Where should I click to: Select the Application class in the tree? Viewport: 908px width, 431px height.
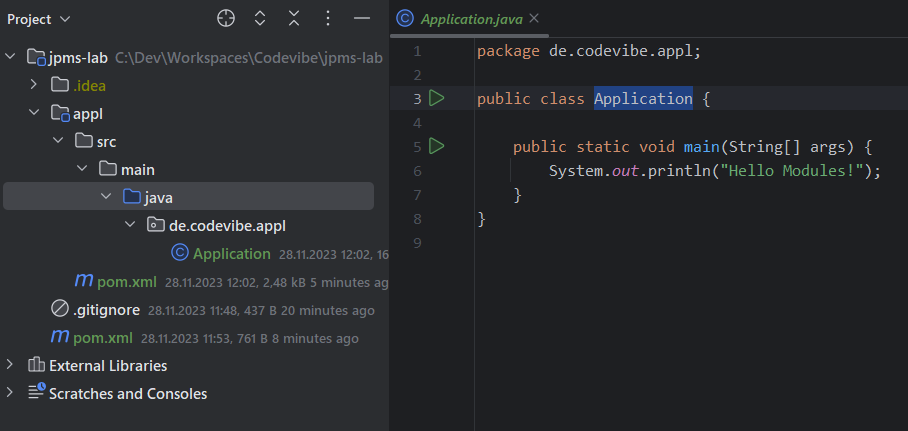[232, 254]
